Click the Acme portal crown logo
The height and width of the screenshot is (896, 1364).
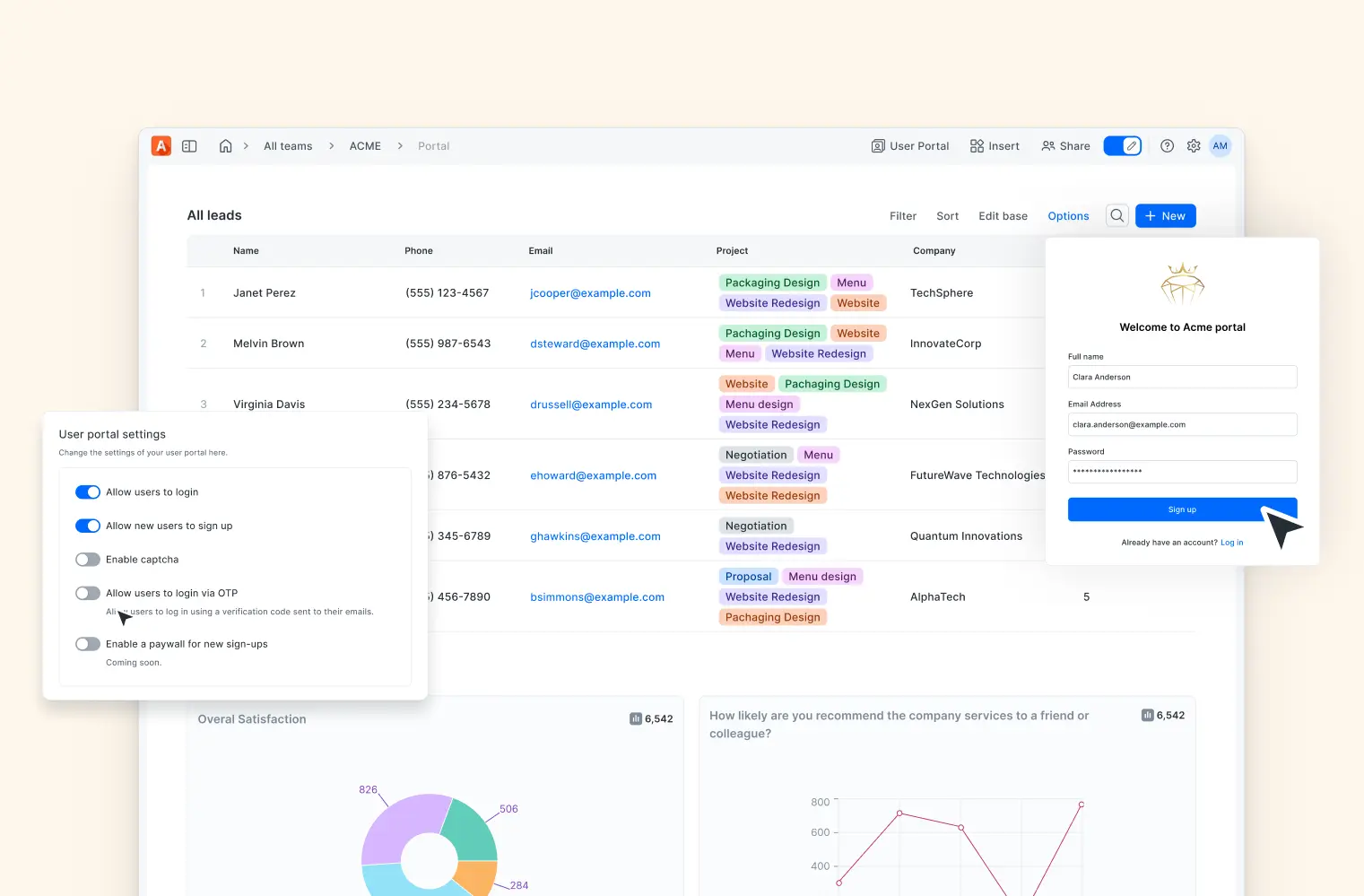tap(1182, 285)
